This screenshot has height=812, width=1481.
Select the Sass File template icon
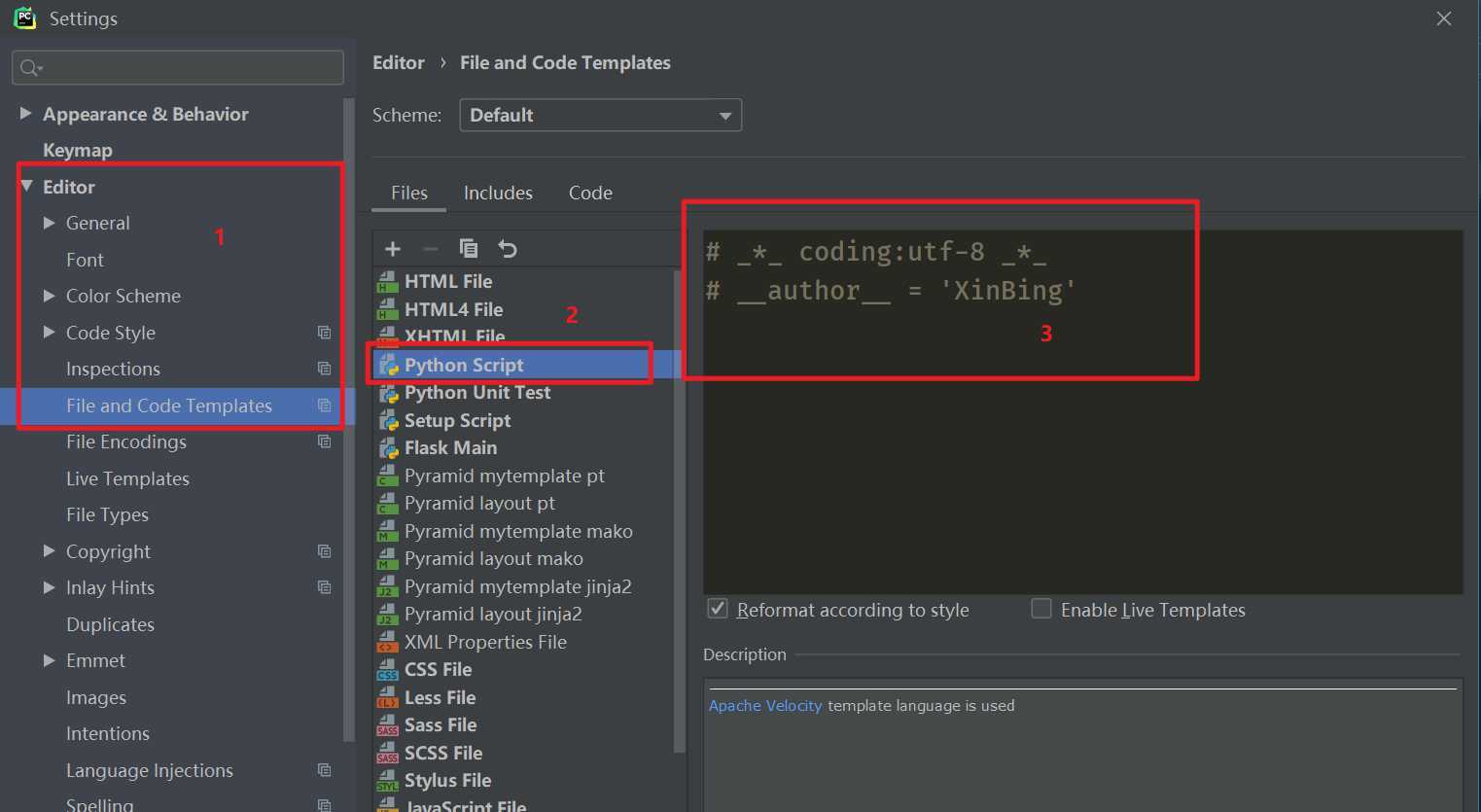[x=388, y=725]
